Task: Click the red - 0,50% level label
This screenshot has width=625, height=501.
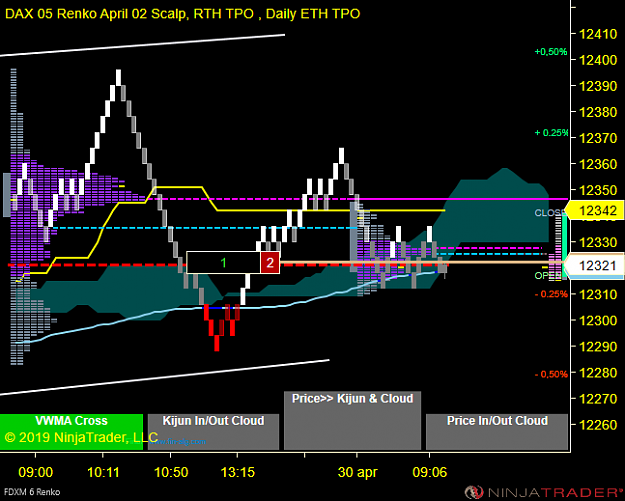Action: pyautogui.click(x=551, y=374)
